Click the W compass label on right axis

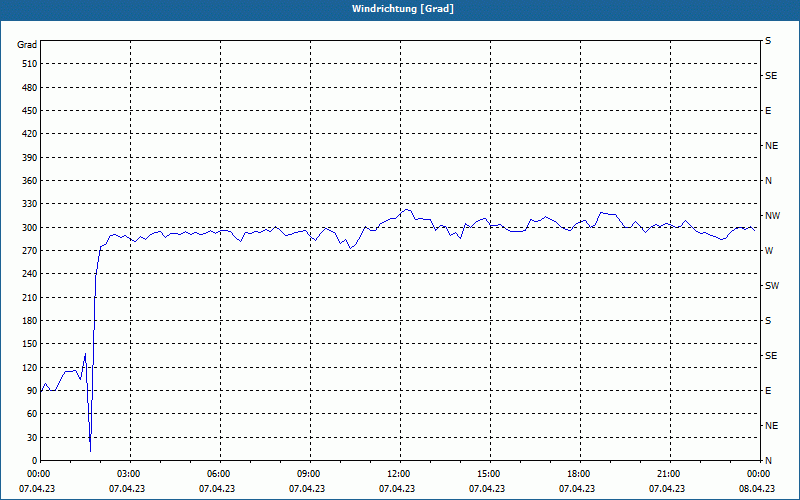tap(769, 251)
